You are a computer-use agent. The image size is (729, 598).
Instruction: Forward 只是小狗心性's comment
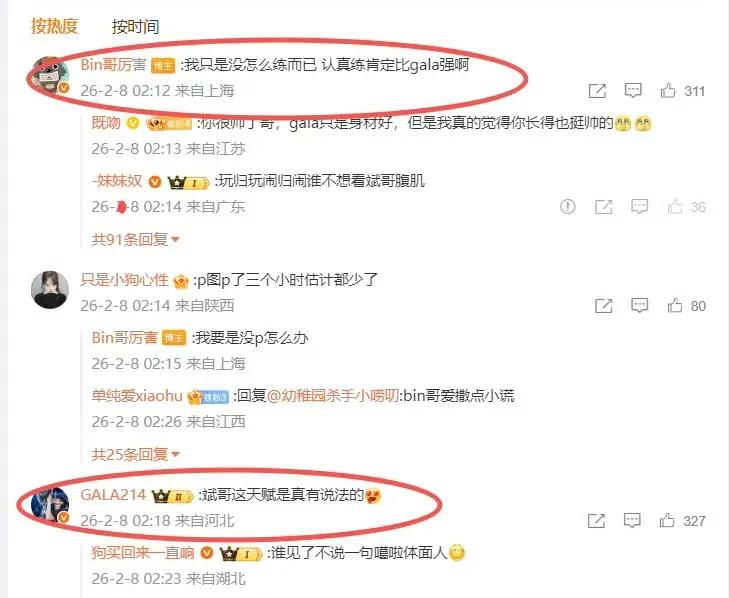tap(603, 306)
